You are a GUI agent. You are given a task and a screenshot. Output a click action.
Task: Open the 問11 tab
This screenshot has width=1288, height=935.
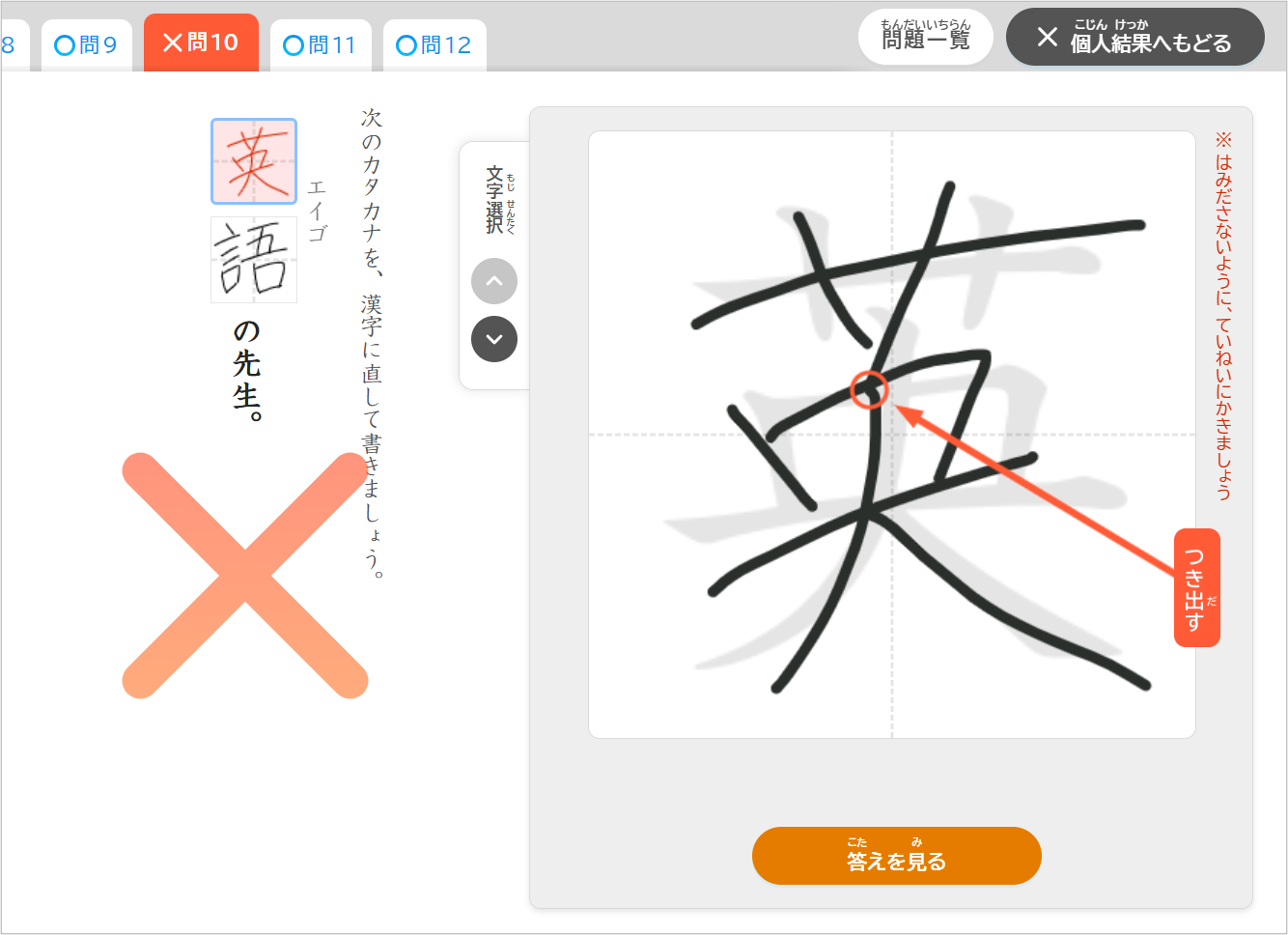pos(321,45)
